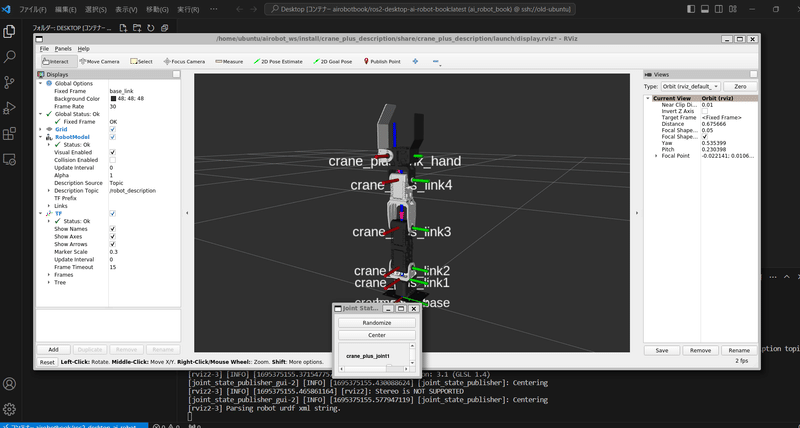This screenshot has height=428, width=800.
Task: Enable the Collision Enabled checkbox
Action: coord(112,160)
